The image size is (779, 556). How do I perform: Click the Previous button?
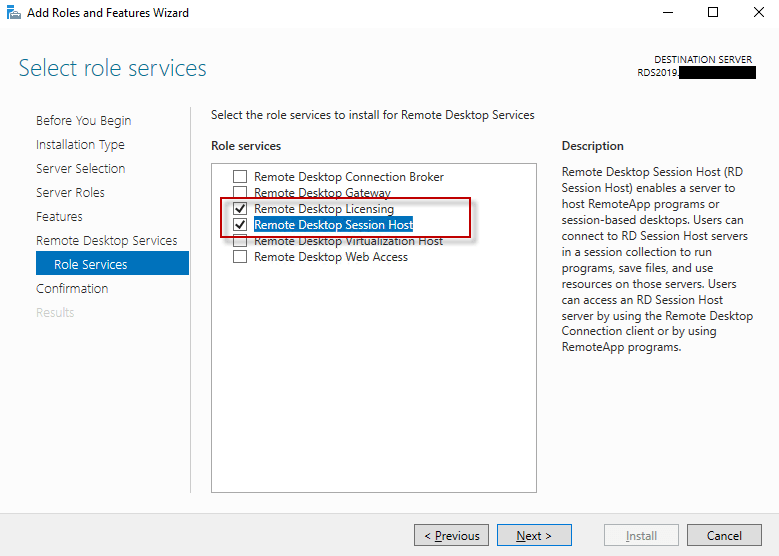pos(451,535)
